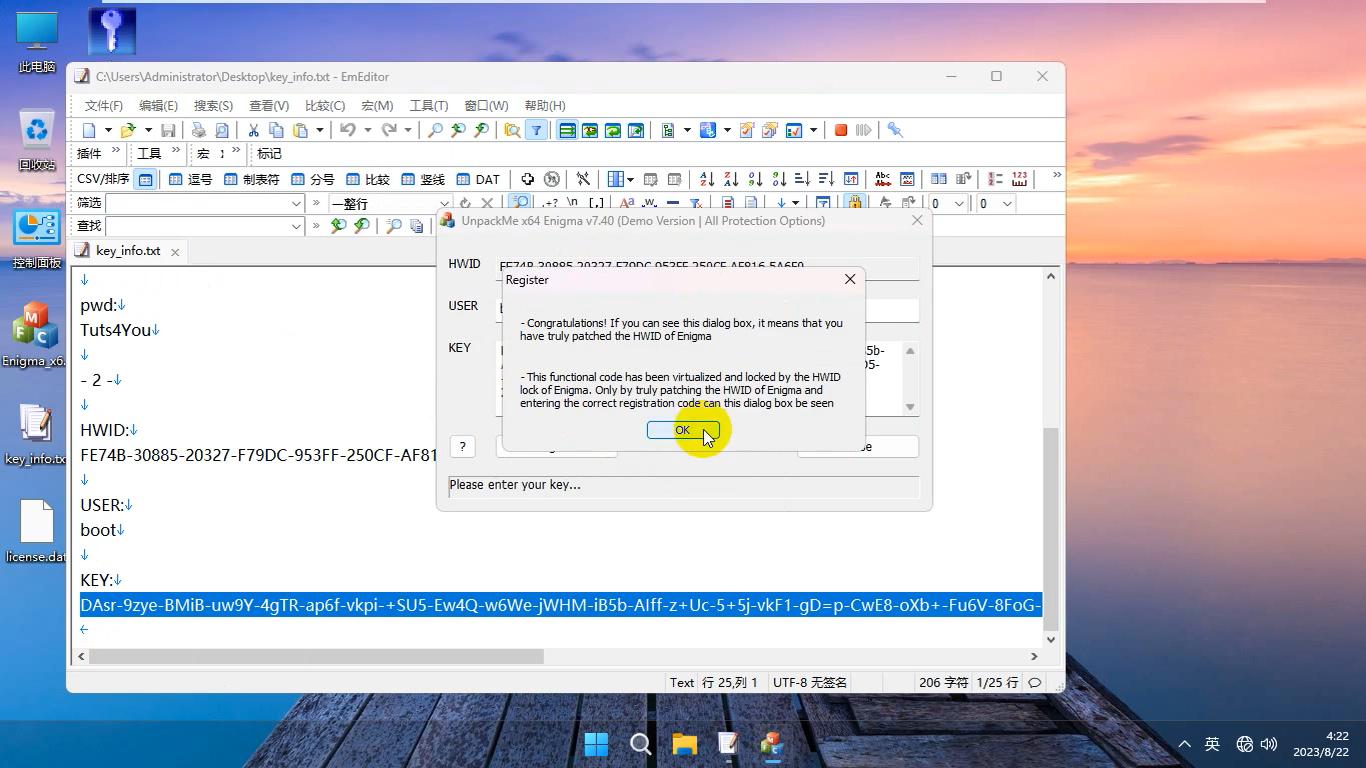Click the question mark button in UnpackMe
The height and width of the screenshot is (768, 1366).
point(462,447)
